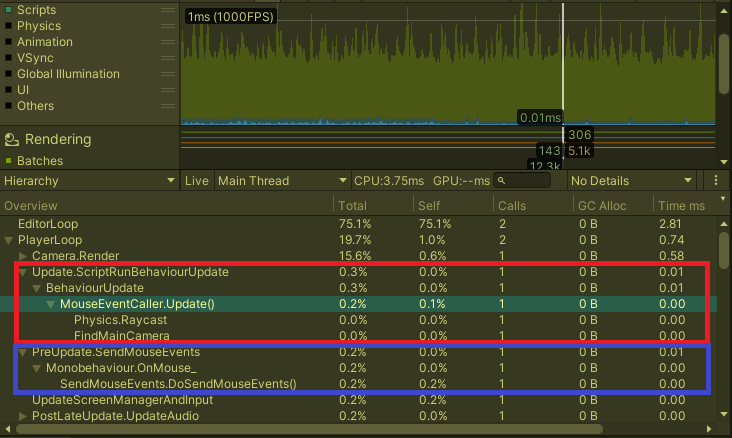The height and width of the screenshot is (438, 732).
Task: Collapse PreUpdate.SendMouseEvents row
Action: [x=22, y=353]
